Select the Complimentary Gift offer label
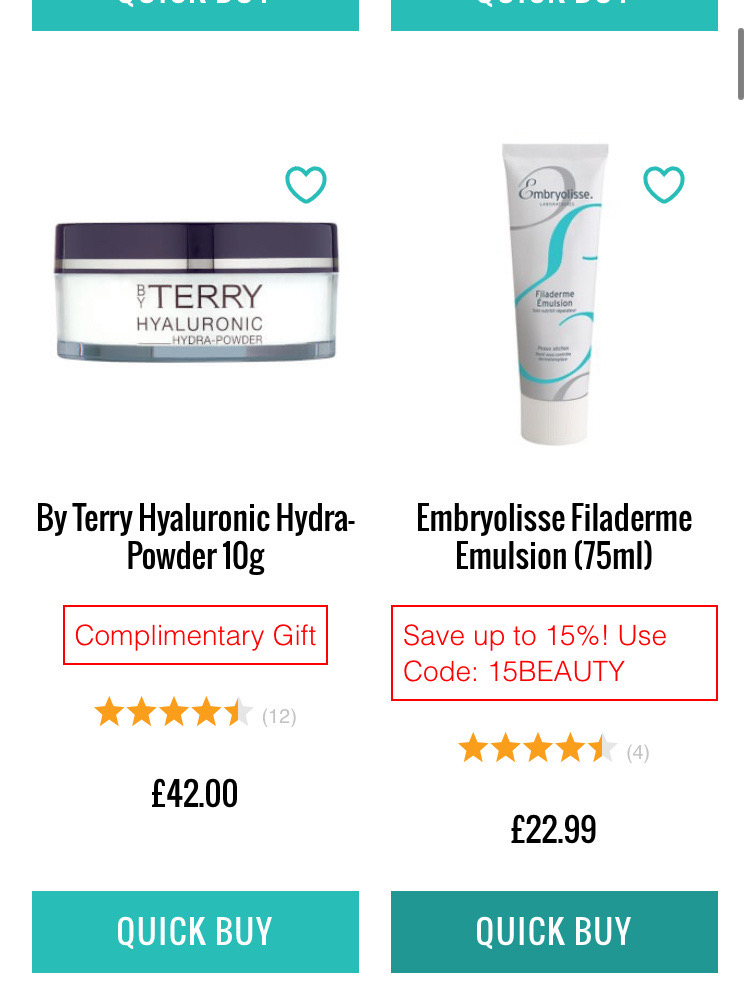Viewport: 750px width, 1000px height. (195, 635)
